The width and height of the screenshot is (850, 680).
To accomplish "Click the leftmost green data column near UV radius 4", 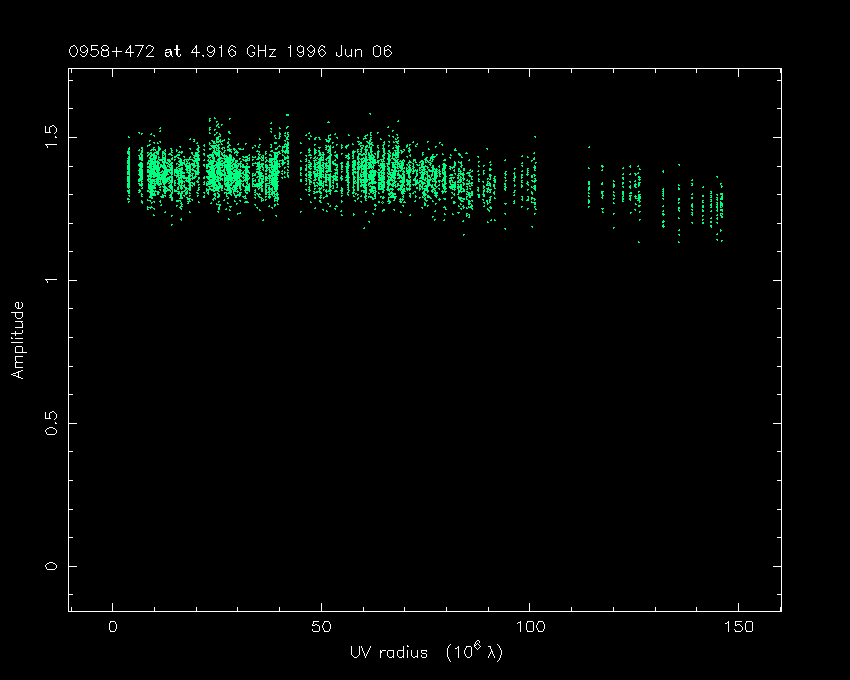I will click(128, 172).
